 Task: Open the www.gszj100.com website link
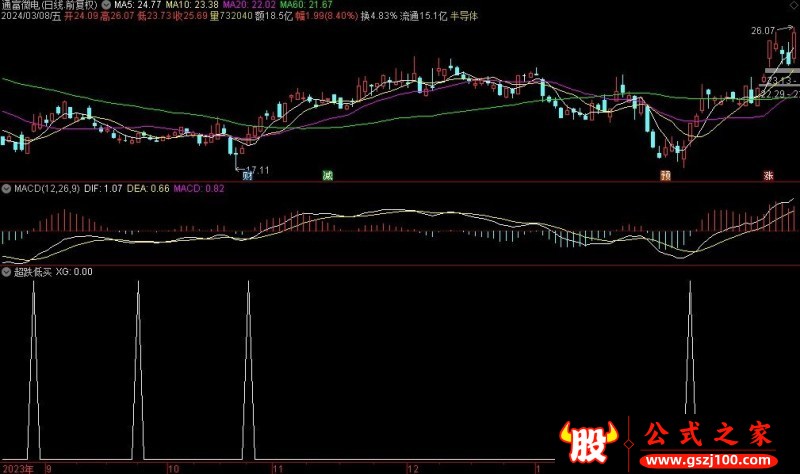[710, 459]
